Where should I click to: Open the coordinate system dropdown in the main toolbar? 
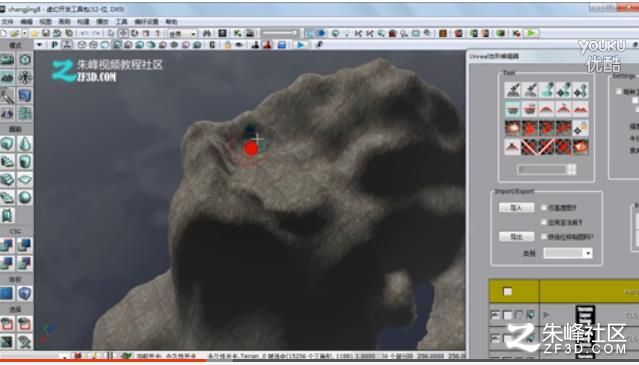pyautogui.click(x=182, y=34)
